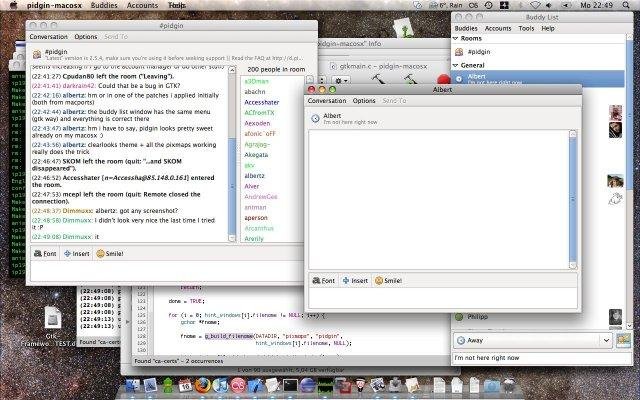Click the #pidgin room icon in conversation header
The width and height of the screenshot is (640, 400).
tap(37, 54)
